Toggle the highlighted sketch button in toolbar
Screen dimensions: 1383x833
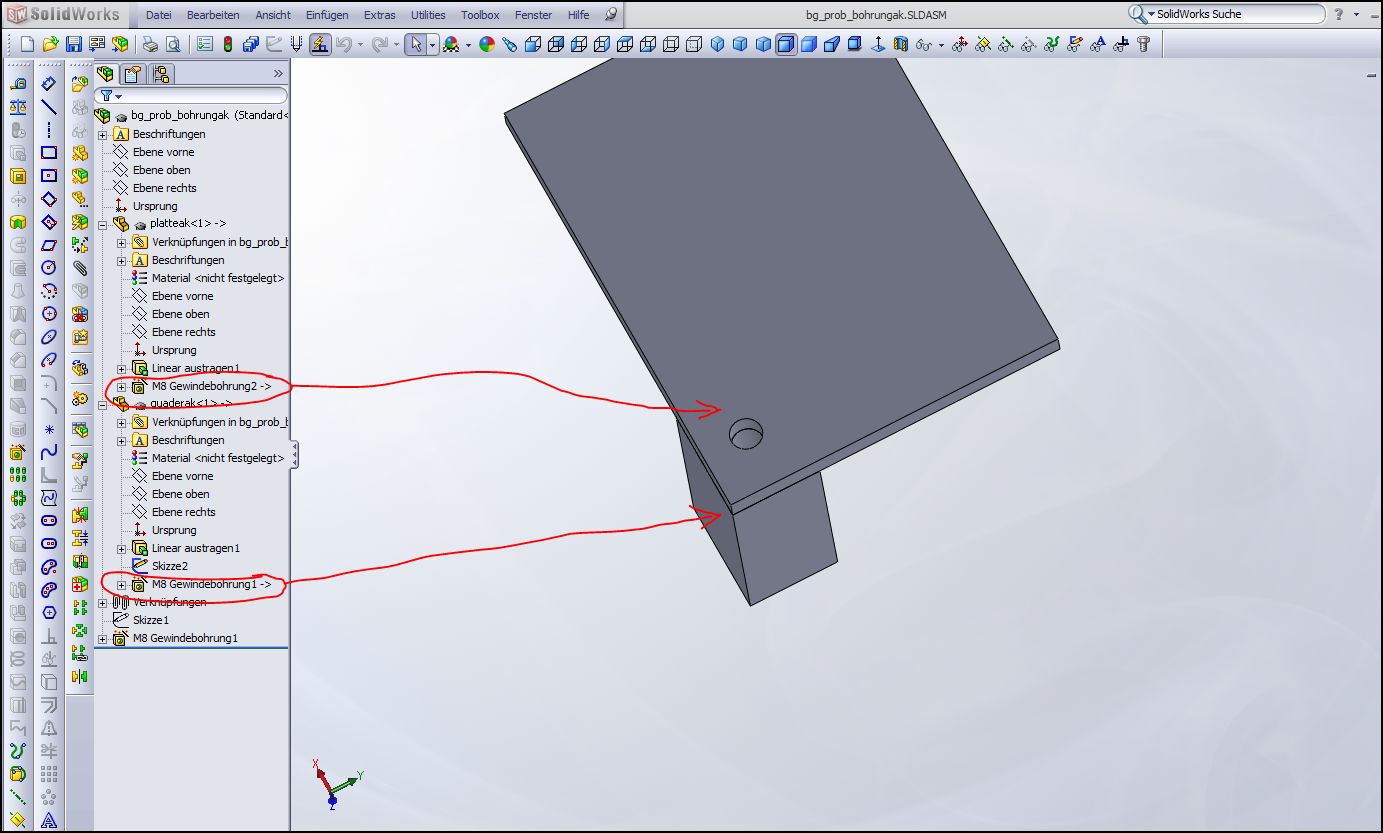pos(320,45)
